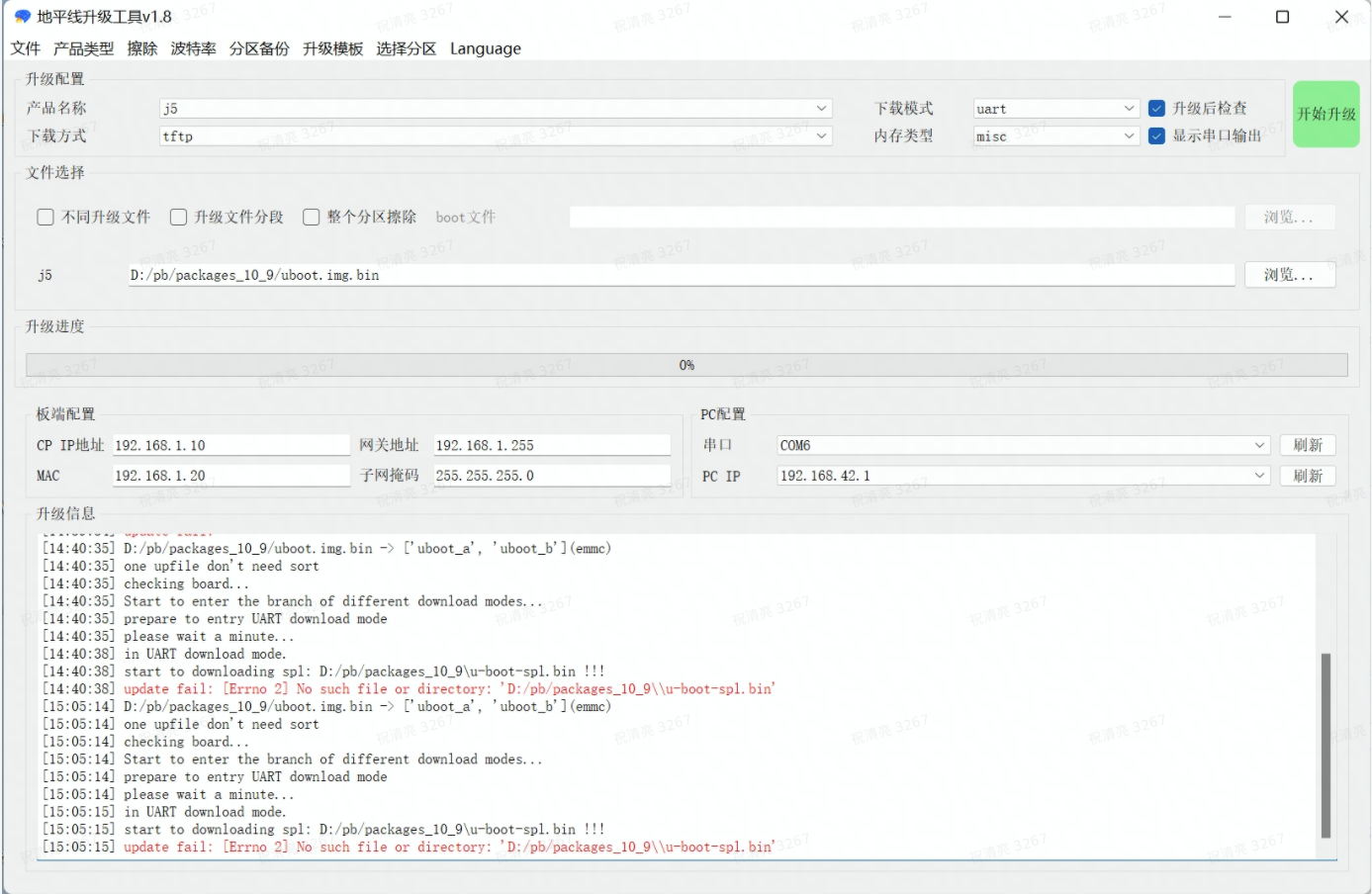Viewport: 1372px width, 894px height.
Task: Uncheck 显示串口输出 option
Action: point(1156,135)
